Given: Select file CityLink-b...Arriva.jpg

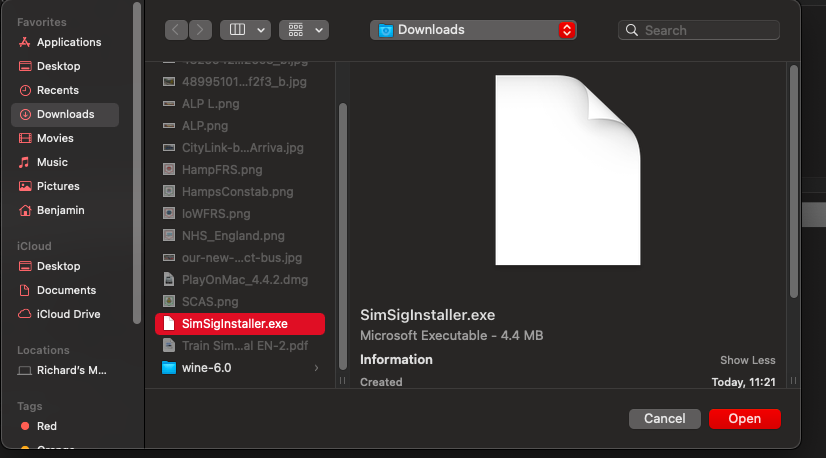Looking at the screenshot, I should [240, 148].
